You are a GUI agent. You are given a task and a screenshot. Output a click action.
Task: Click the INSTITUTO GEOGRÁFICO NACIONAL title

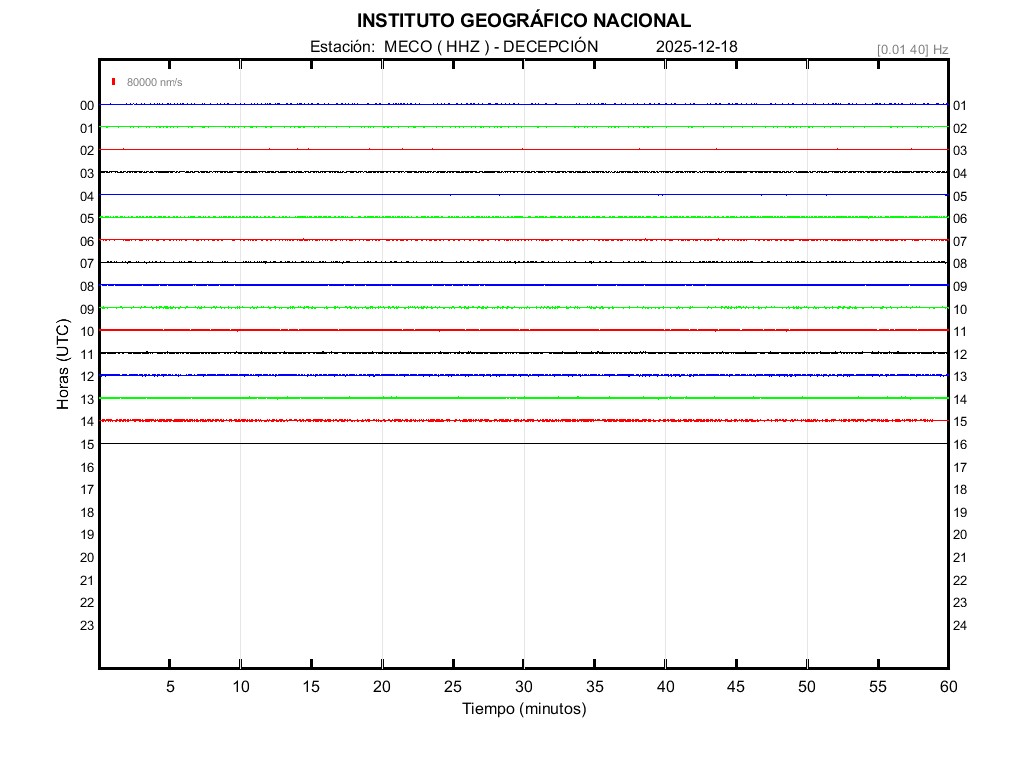pos(523,21)
